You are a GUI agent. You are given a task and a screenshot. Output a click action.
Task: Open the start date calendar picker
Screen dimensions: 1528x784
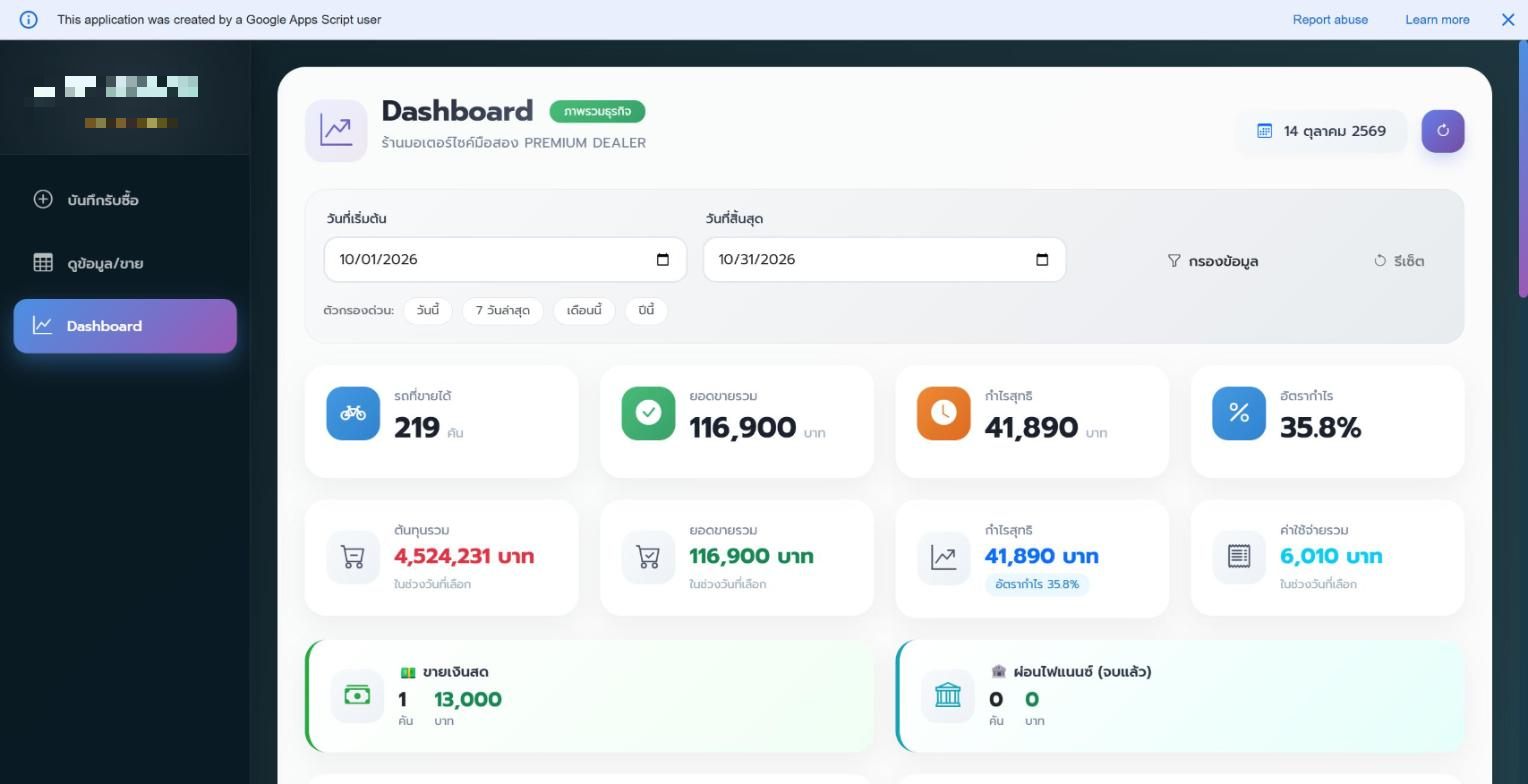click(x=662, y=260)
